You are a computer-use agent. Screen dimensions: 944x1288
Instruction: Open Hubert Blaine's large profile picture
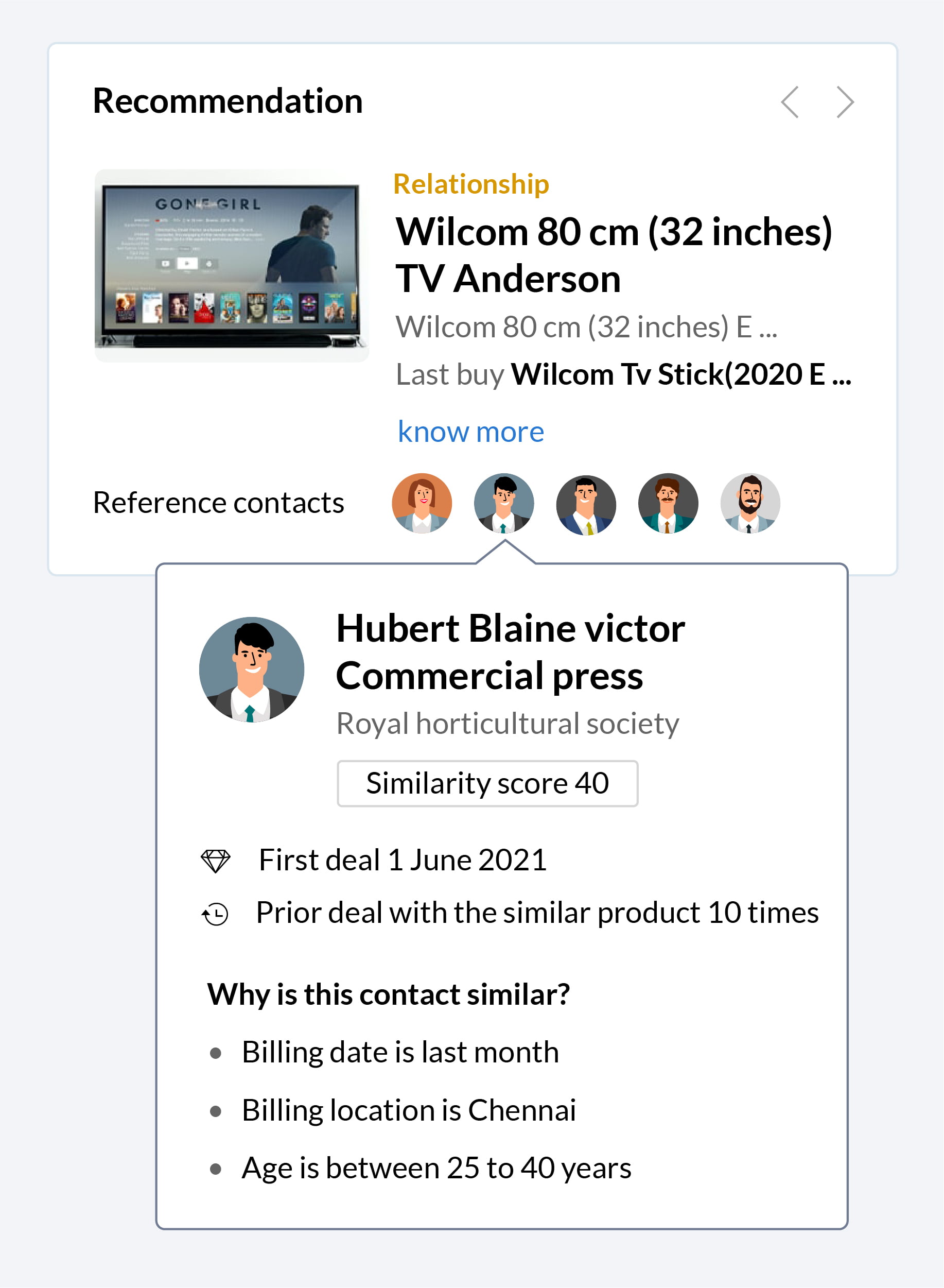click(x=251, y=669)
